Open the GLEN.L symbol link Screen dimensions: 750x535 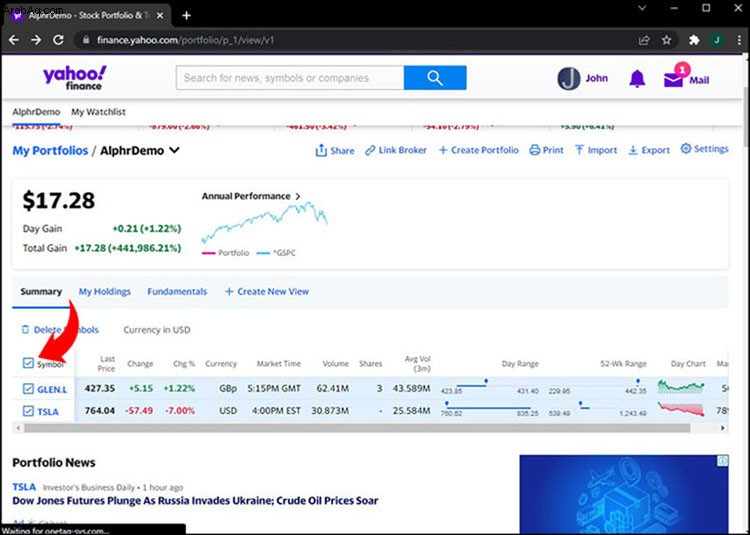52,390
